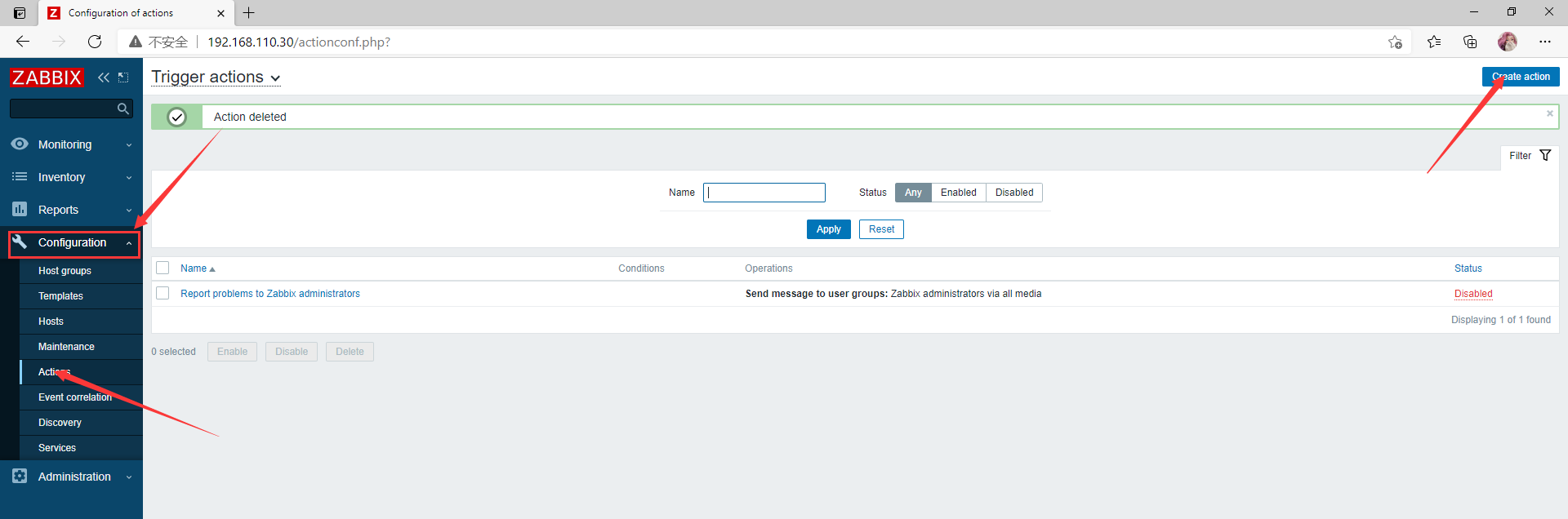Toggle the Disabled status link
Screen dimensions: 1568x519
(x=1473, y=294)
